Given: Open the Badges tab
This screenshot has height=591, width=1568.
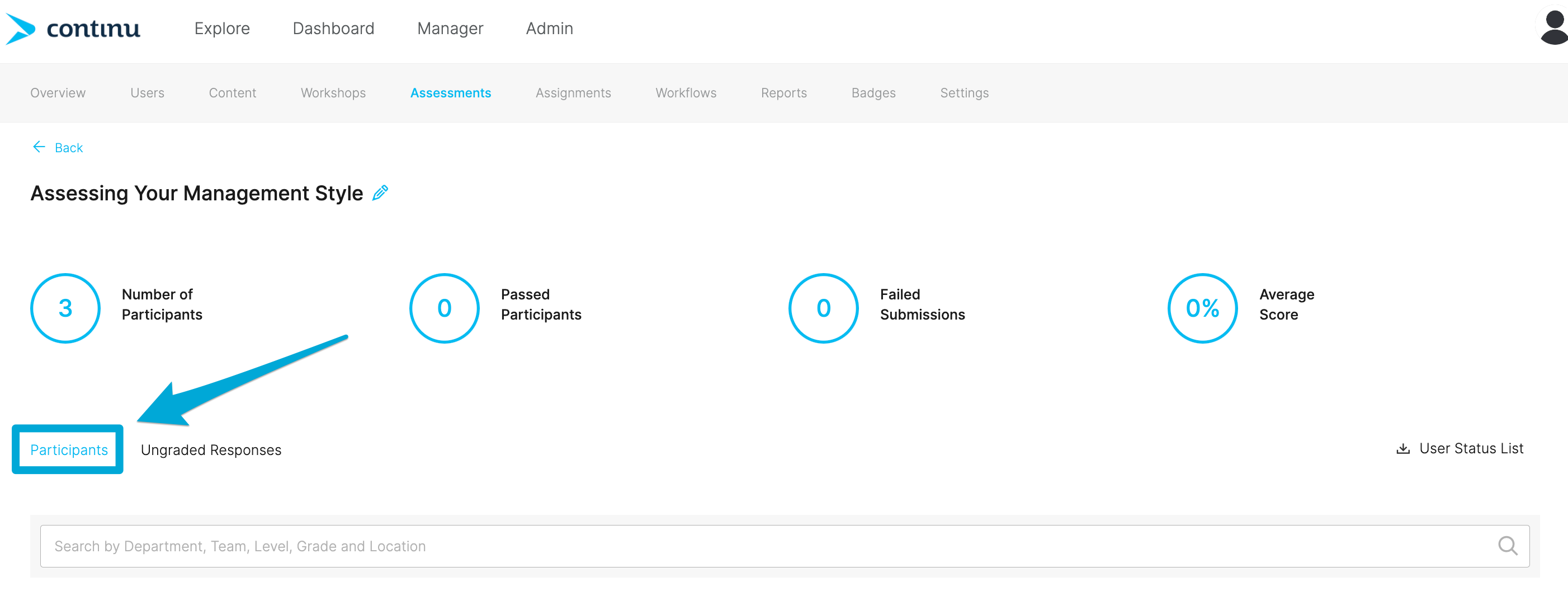Looking at the screenshot, I should pos(873,93).
